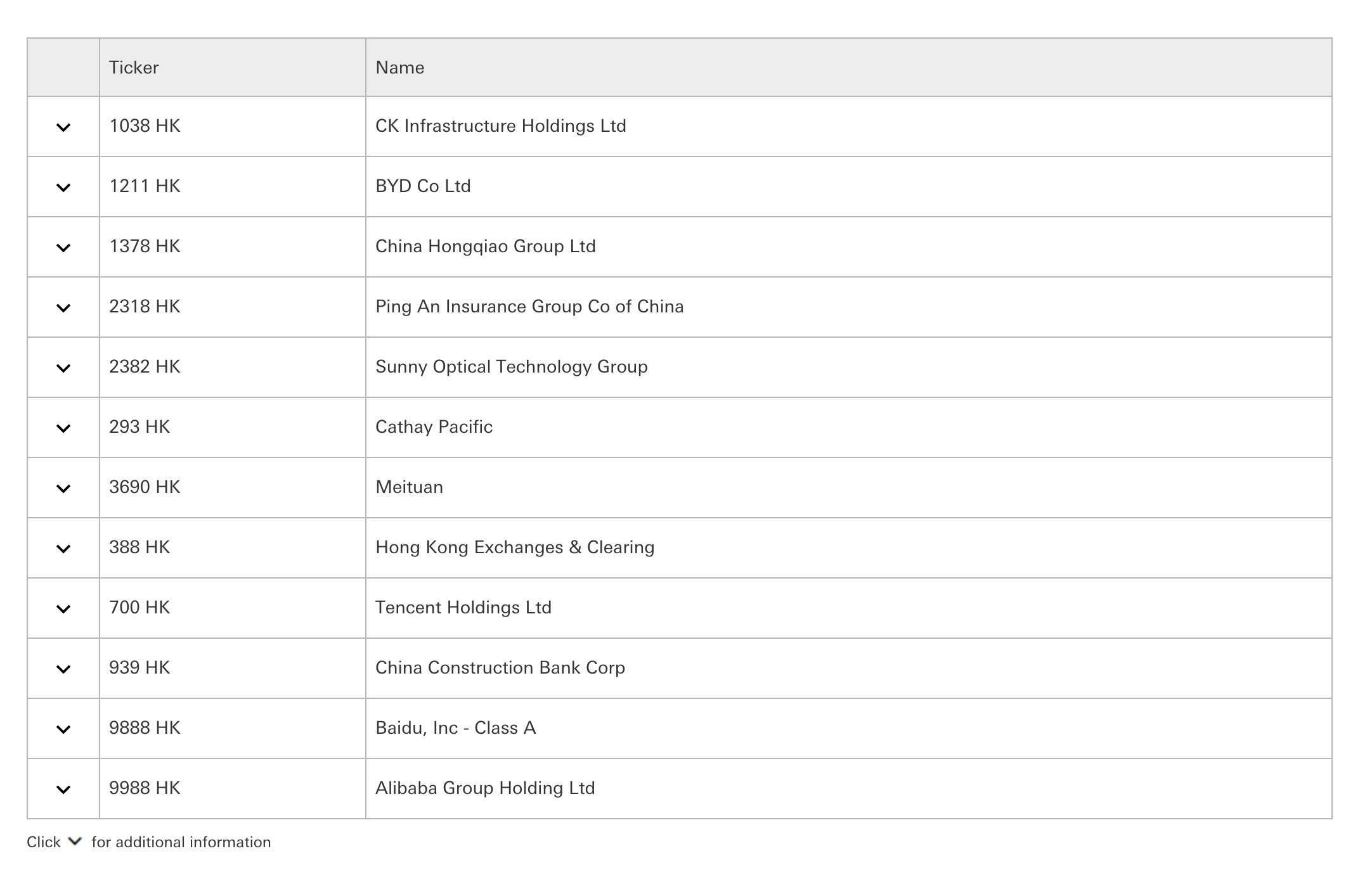Expand the Alibaba Group Holding row

tap(63, 790)
